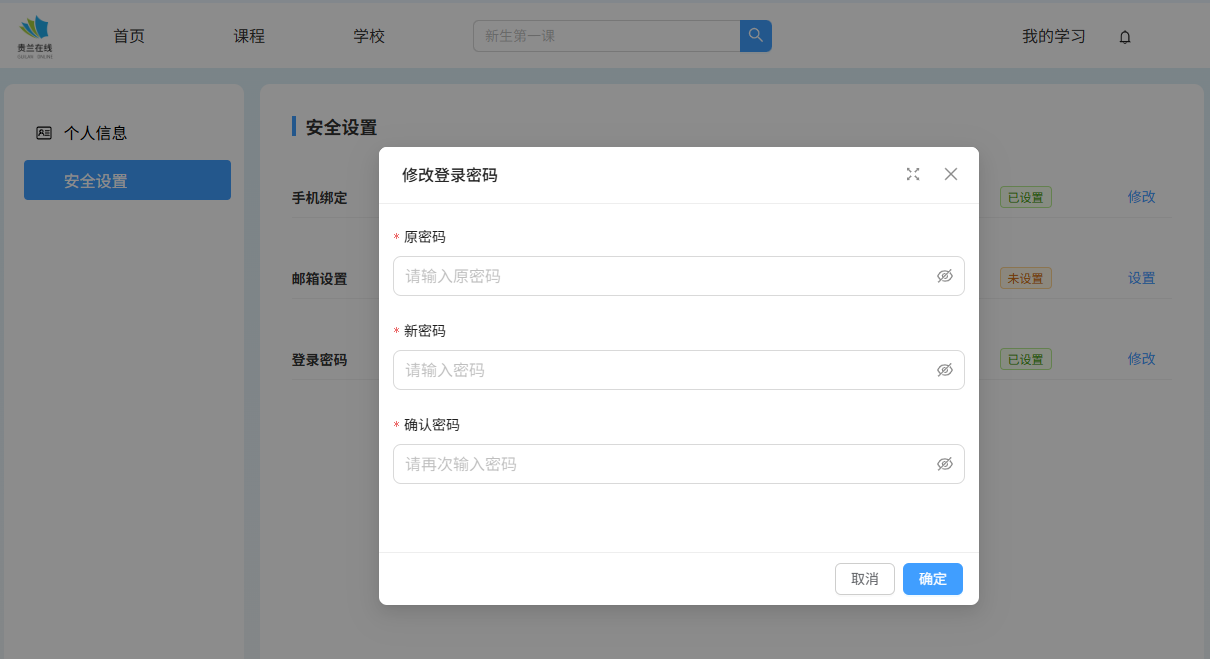The height and width of the screenshot is (659, 1210).
Task: Toggle visibility of the new password field
Action: pos(944,370)
